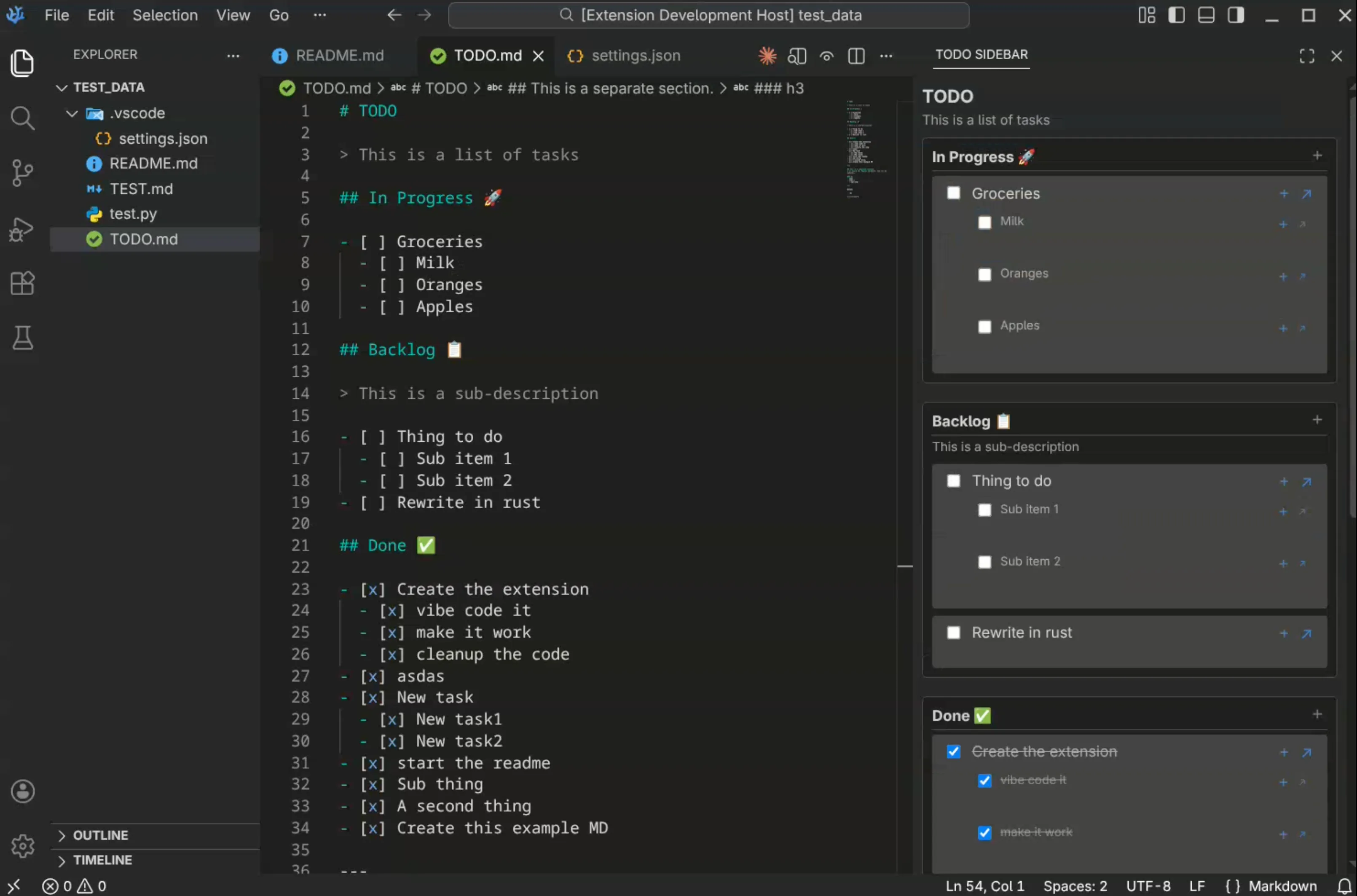Maximize the TODO Sidebar panel
1357x896 pixels.
click(x=1306, y=56)
